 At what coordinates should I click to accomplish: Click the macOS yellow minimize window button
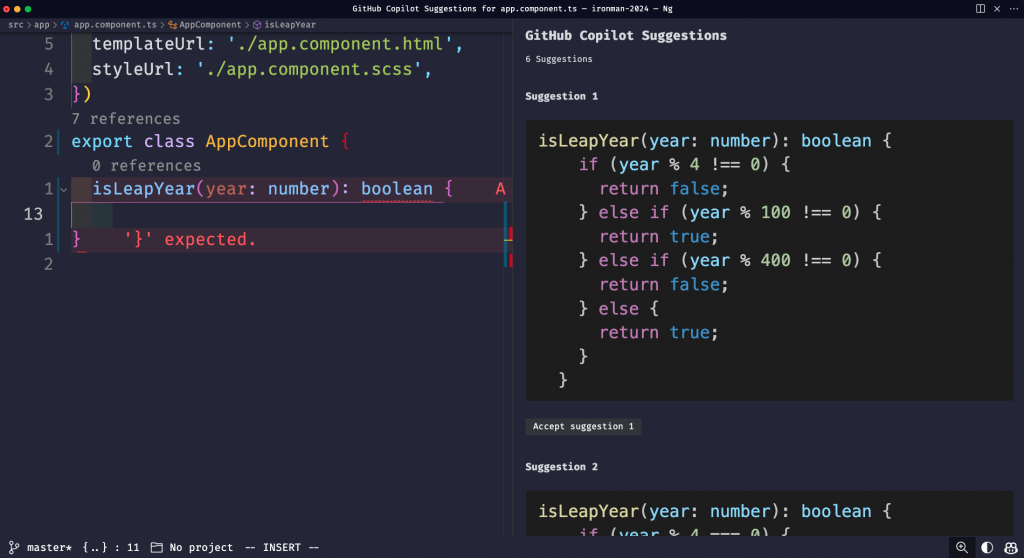(17, 9)
